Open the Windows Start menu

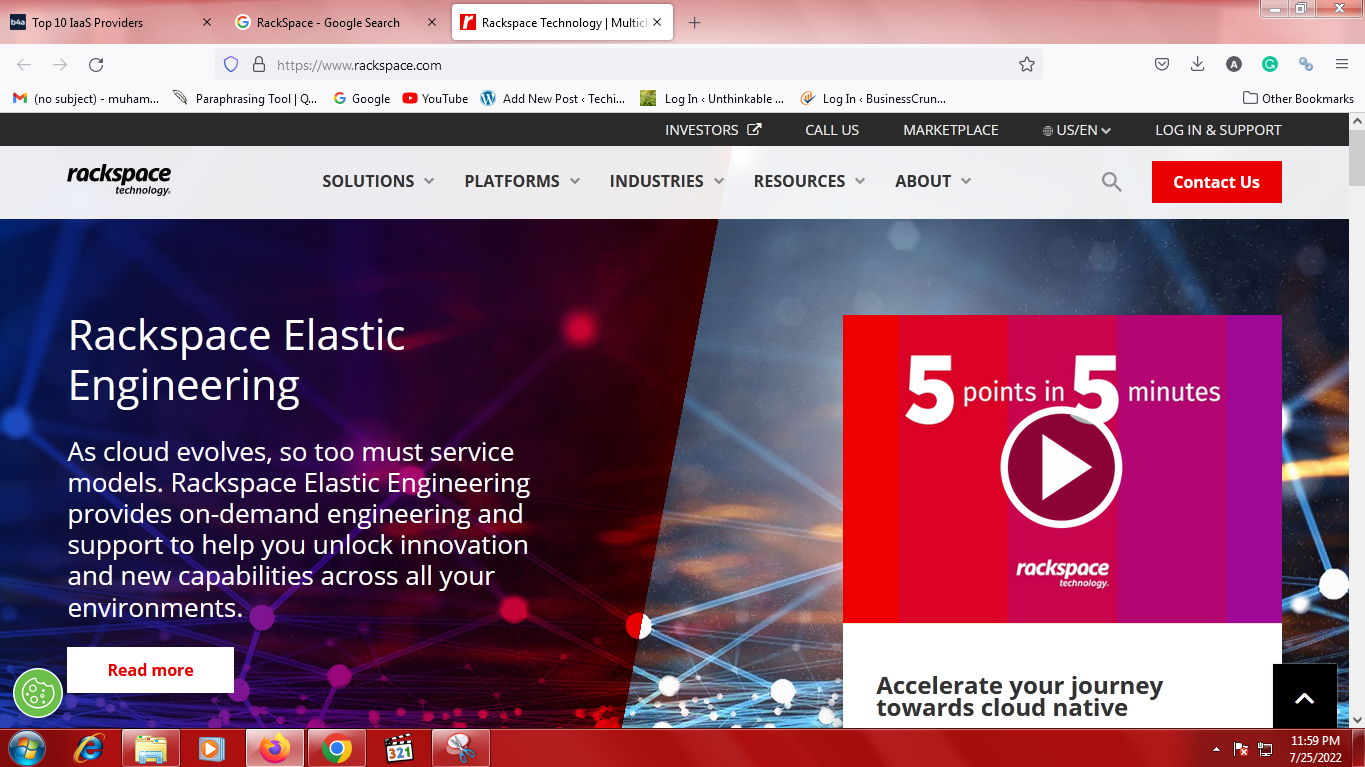point(26,748)
